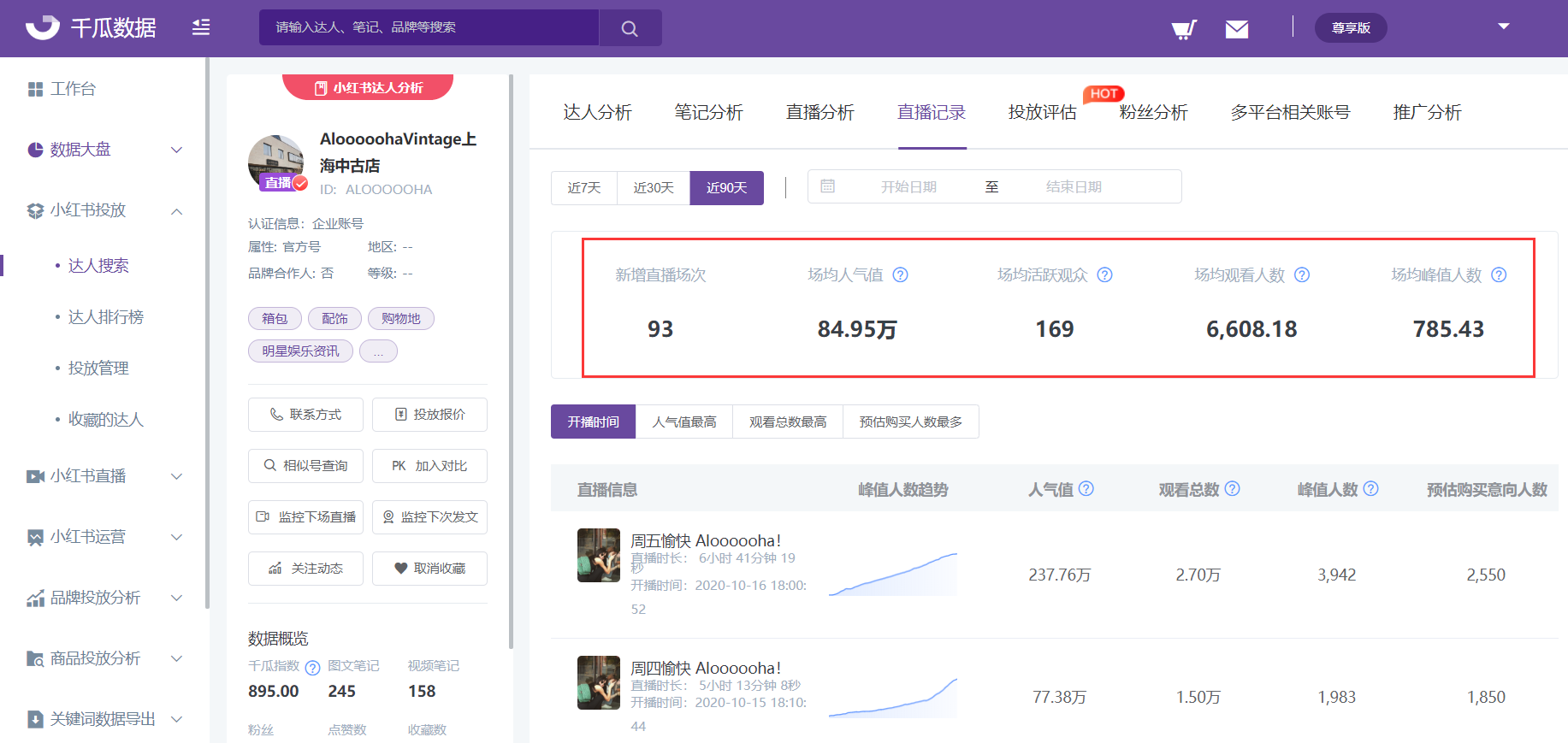The width and height of the screenshot is (1568, 743).
Task: Click the 千瓜数据 logo
Action: [x=91, y=27]
